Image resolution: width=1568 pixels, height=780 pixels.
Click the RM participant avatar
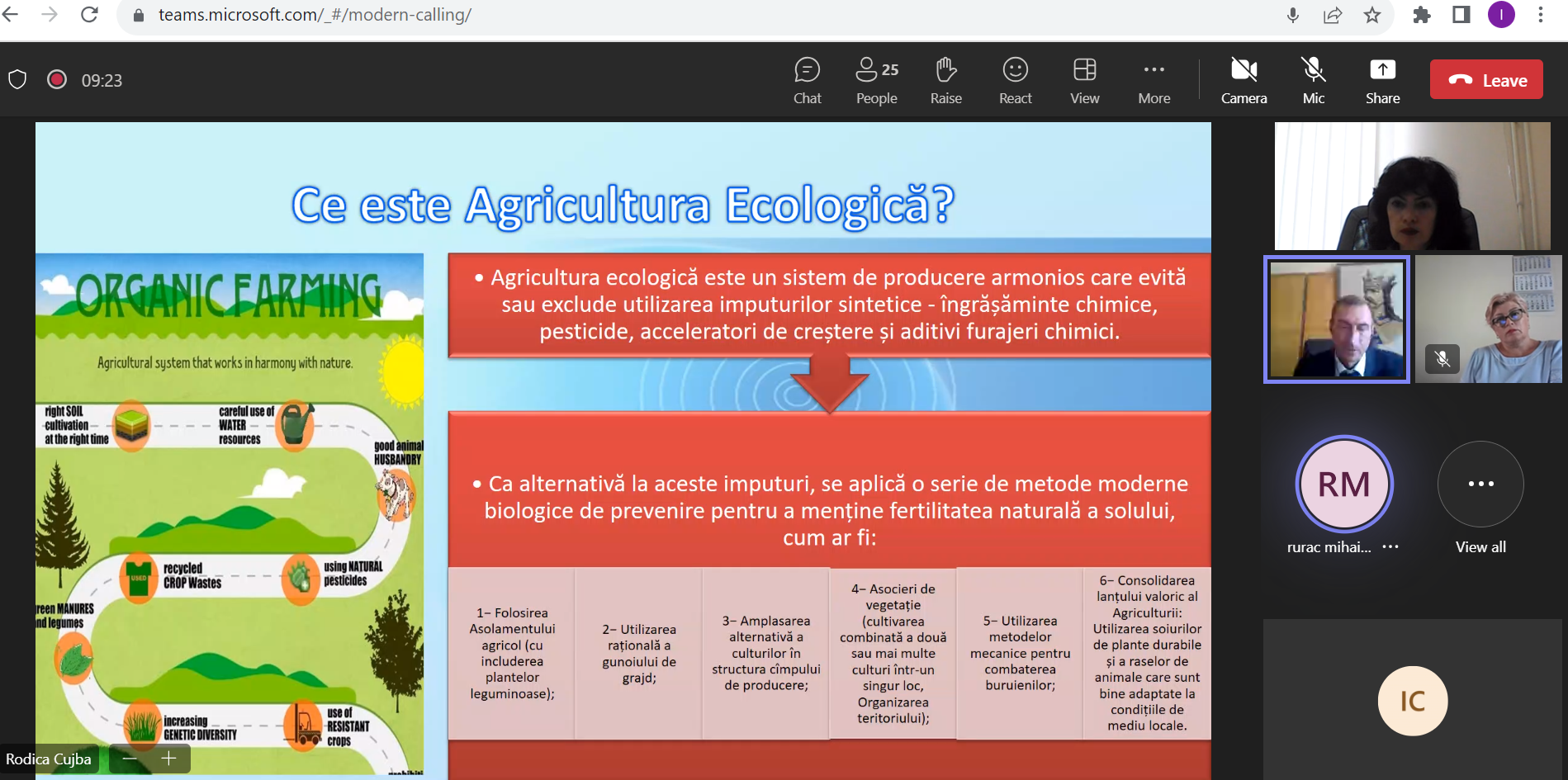click(1343, 485)
